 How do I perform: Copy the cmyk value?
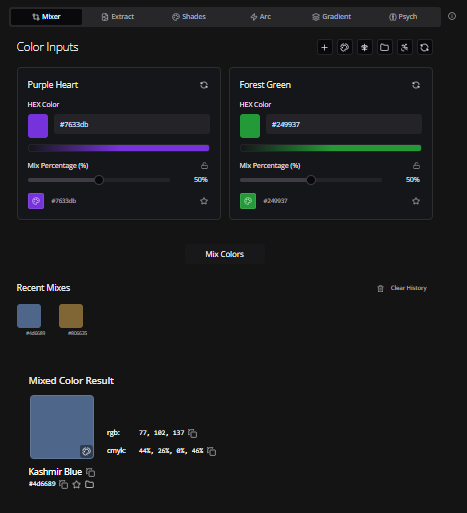coord(212,451)
